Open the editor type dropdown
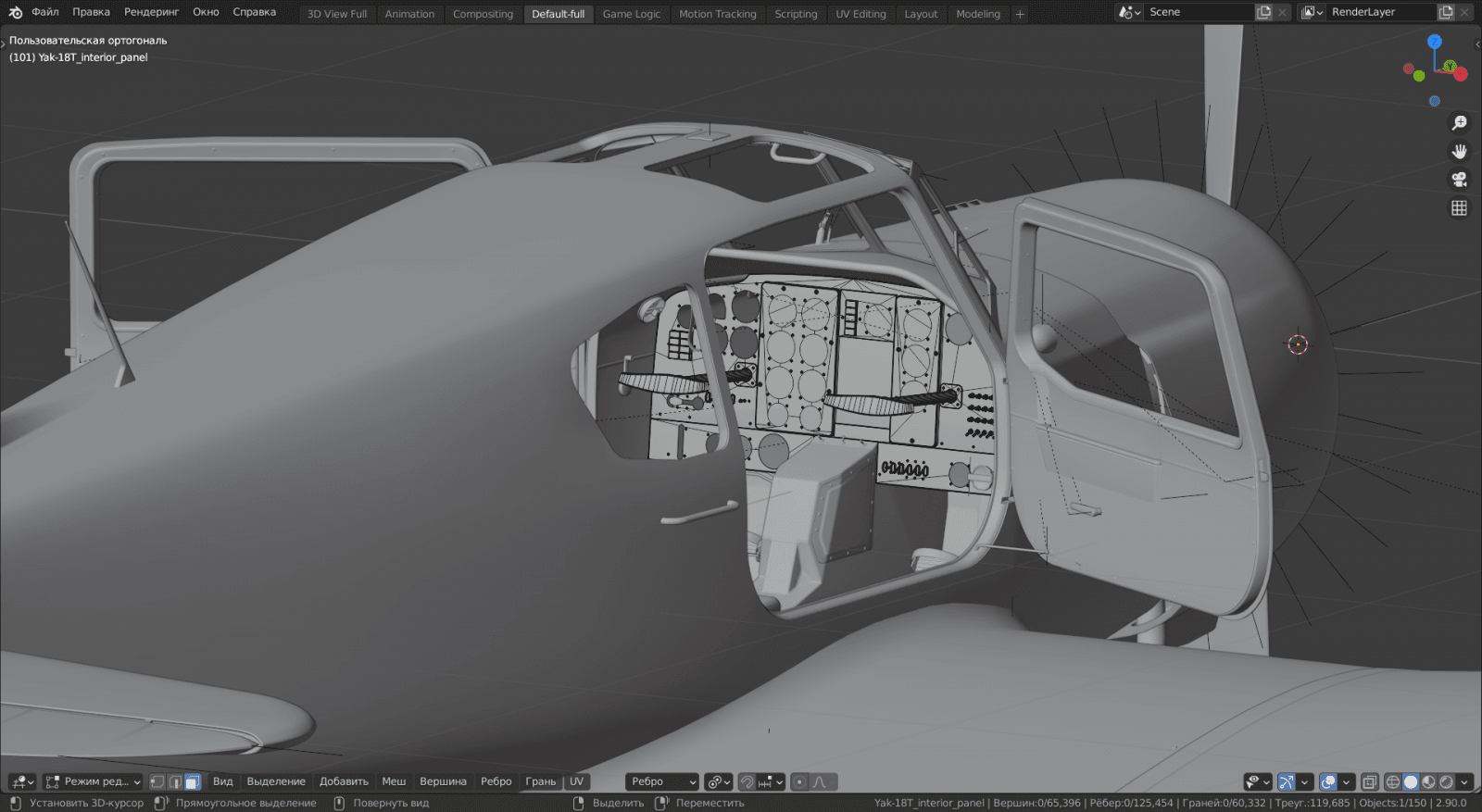Screen dimensions: 1482x812 [22, 782]
